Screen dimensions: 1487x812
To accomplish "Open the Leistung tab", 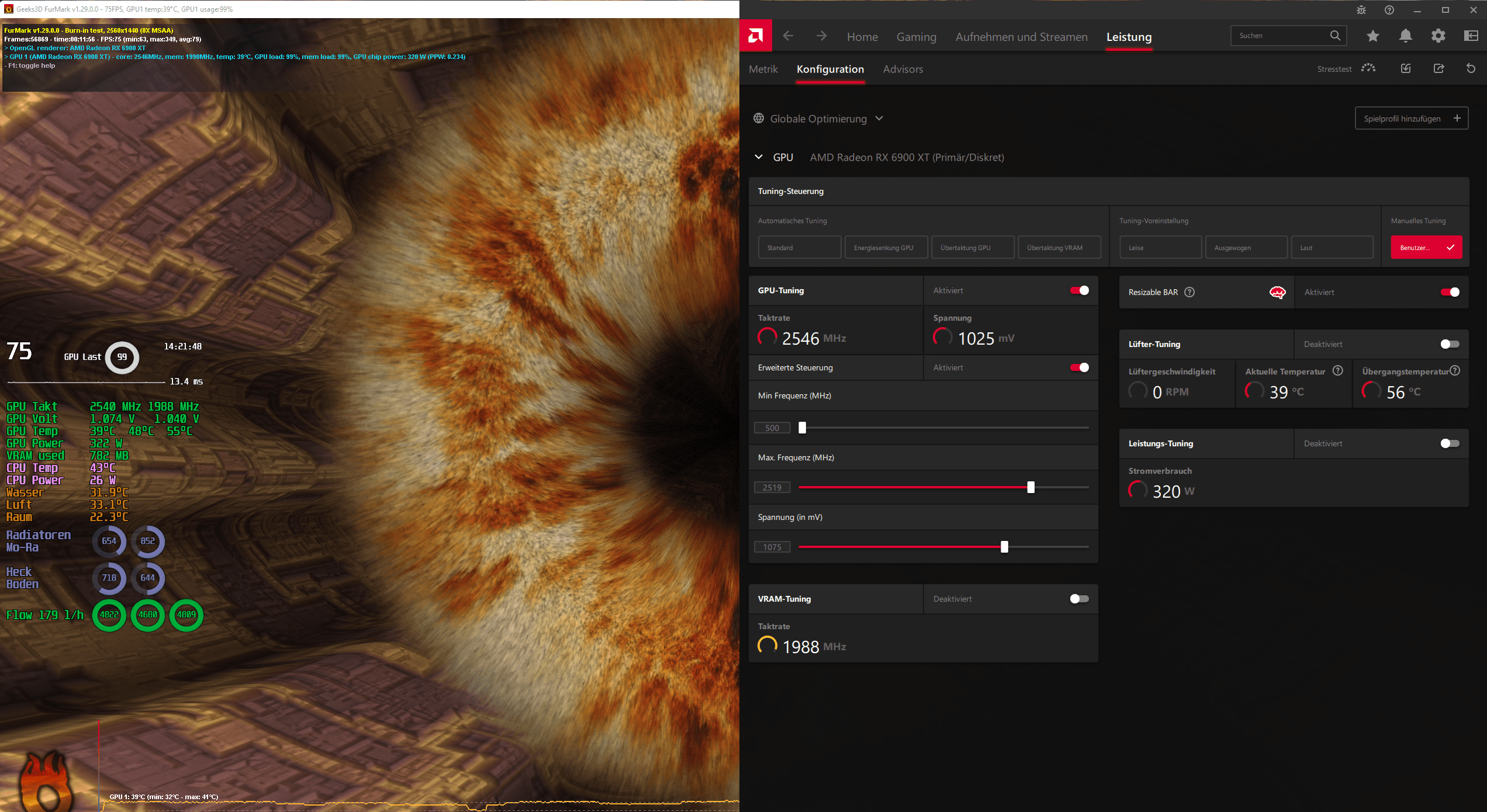I will click(1129, 37).
